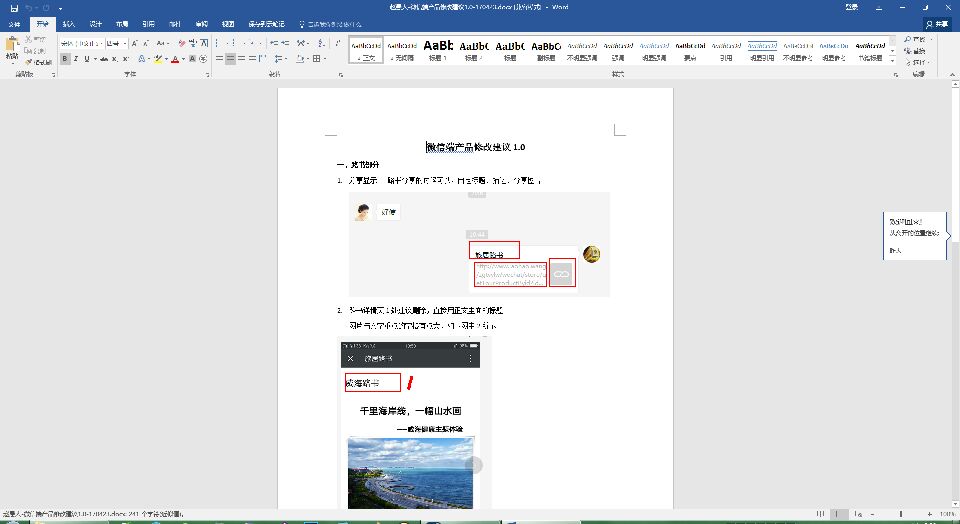Click the borders icon in paragraph group

pyautogui.click(x=317, y=59)
